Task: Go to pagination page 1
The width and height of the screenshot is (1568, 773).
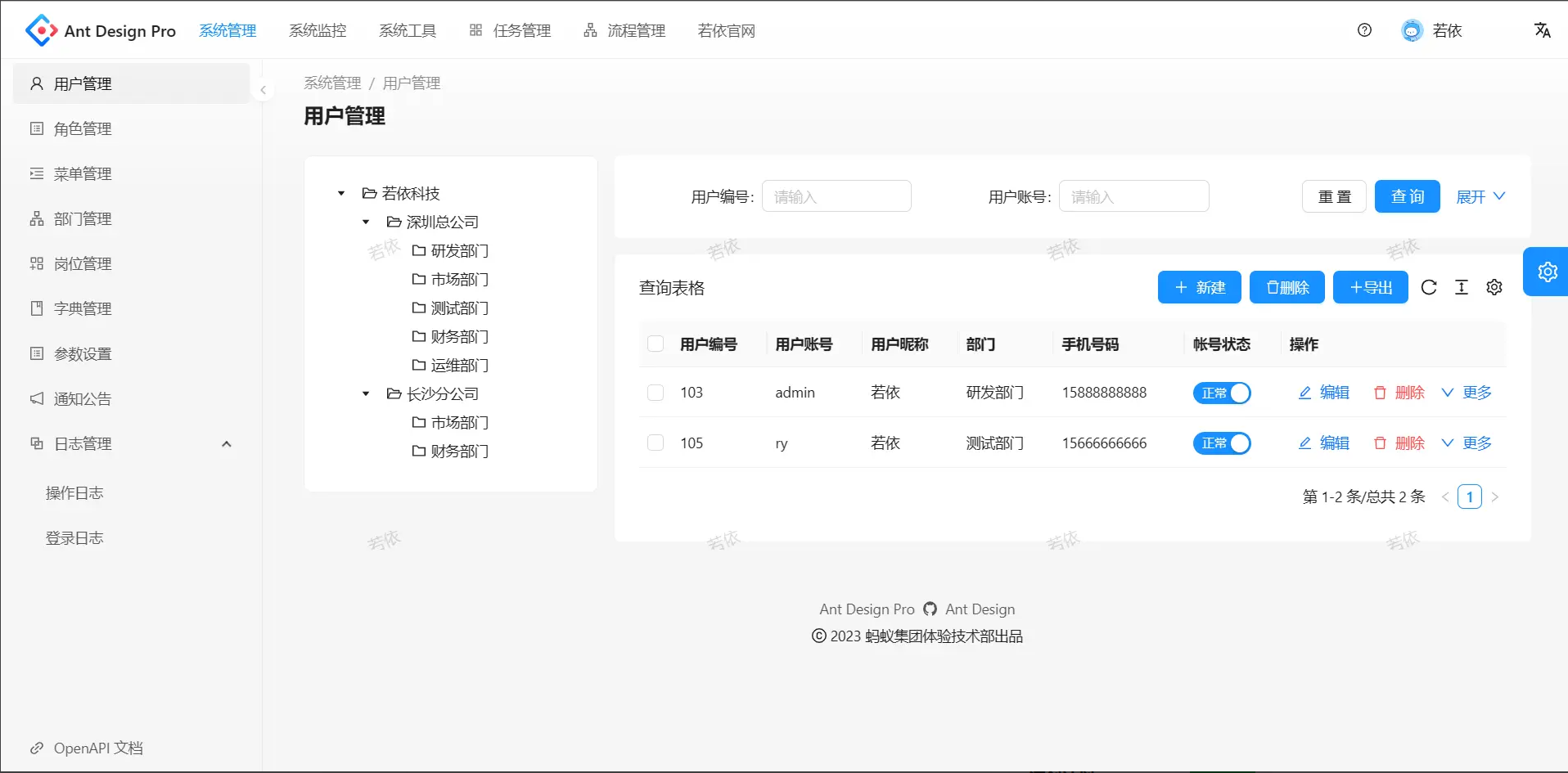Action: pyautogui.click(x=1470, y=497)
